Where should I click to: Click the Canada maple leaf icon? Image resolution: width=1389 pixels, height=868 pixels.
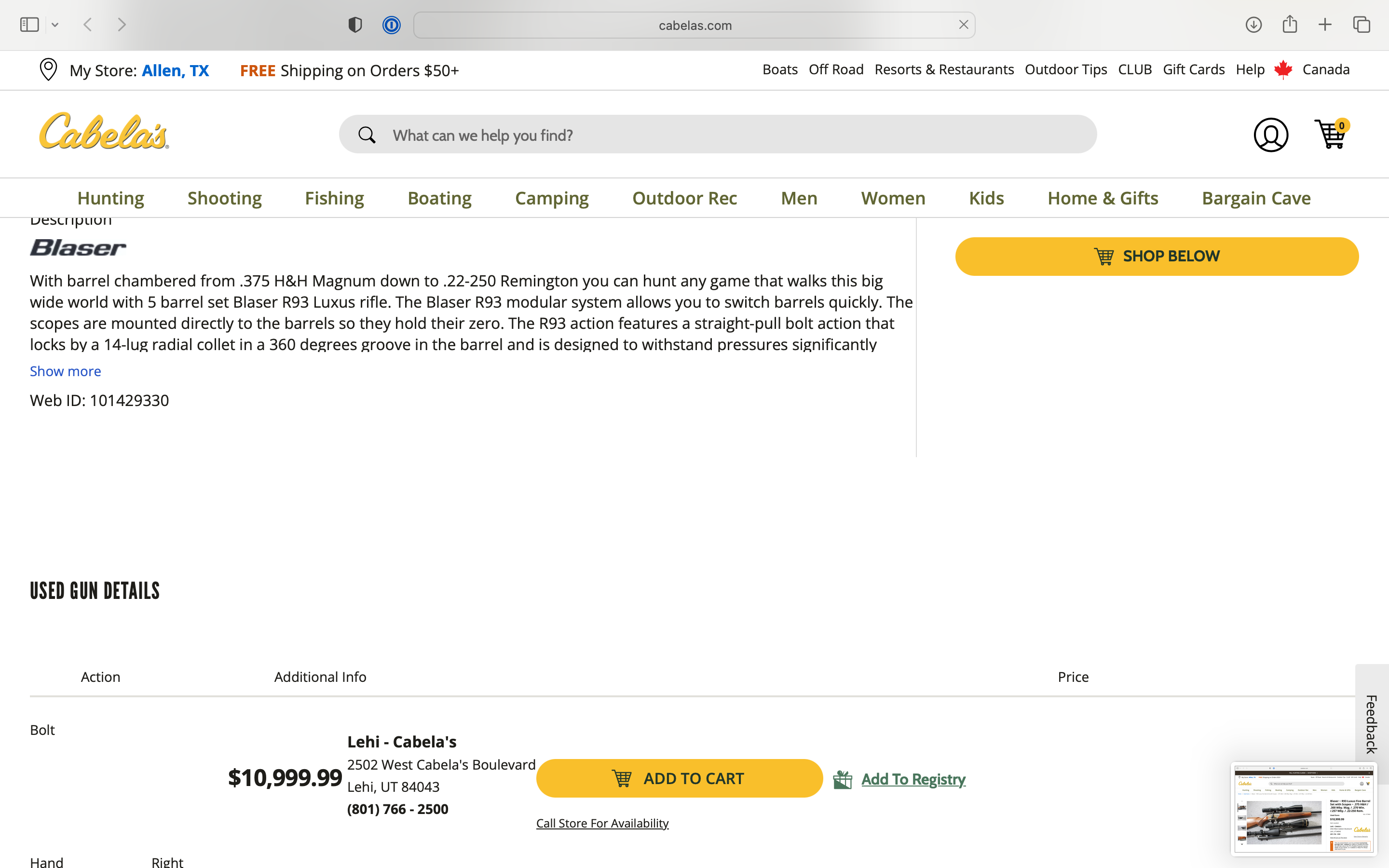click(1283, 69)
